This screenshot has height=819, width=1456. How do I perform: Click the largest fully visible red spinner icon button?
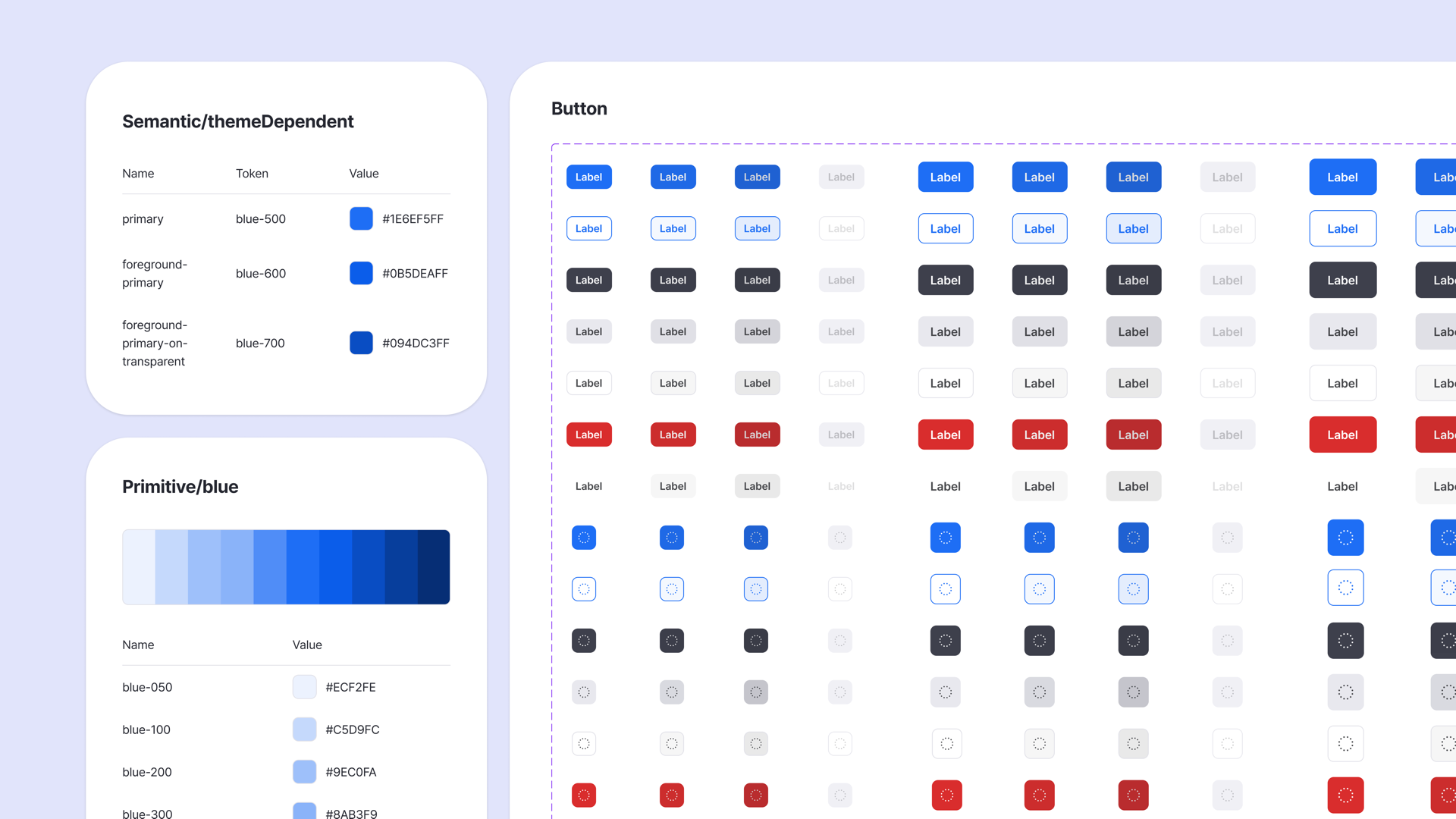tap(1345, 795)
